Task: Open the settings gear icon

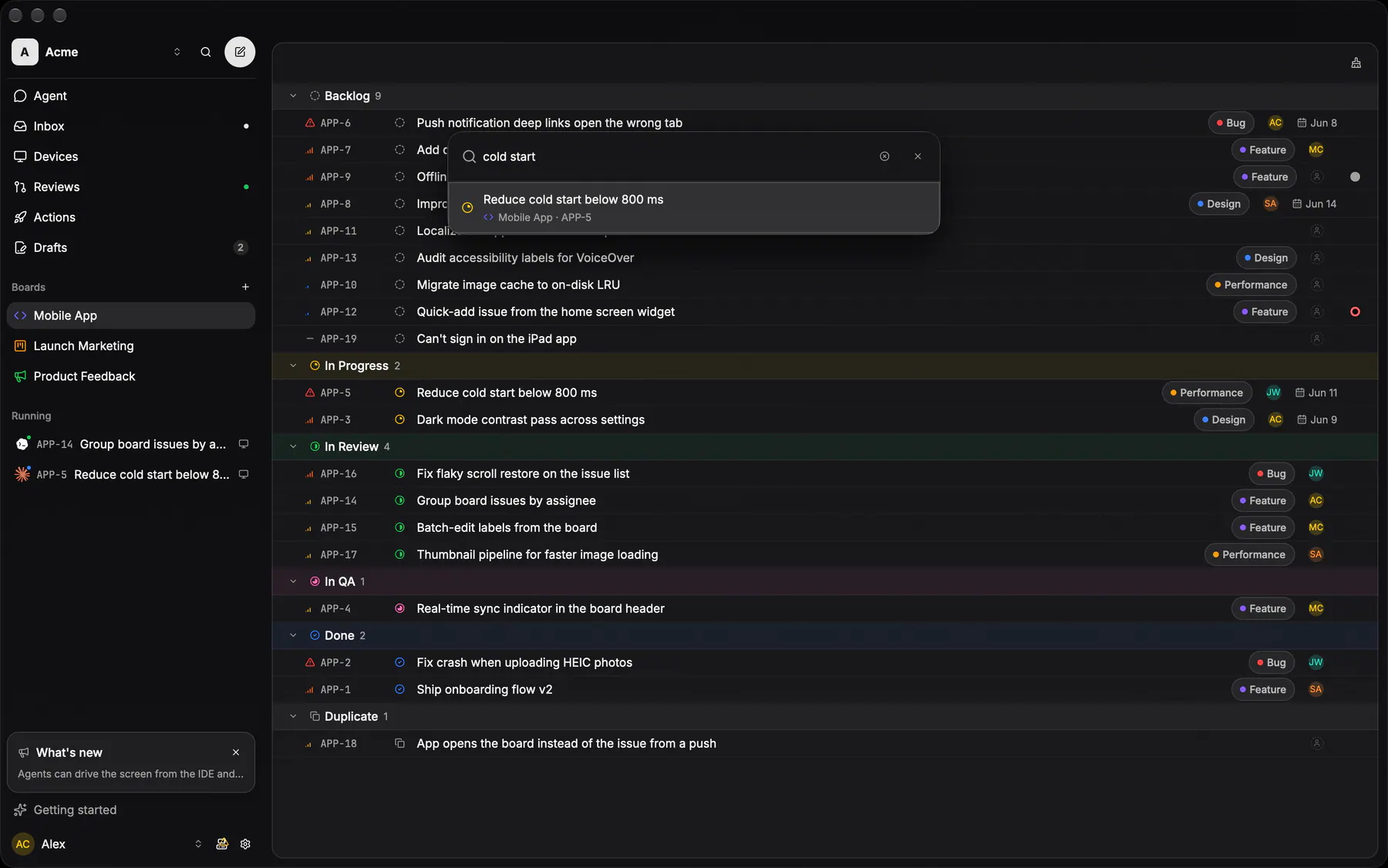Action: tap(245, 844)
